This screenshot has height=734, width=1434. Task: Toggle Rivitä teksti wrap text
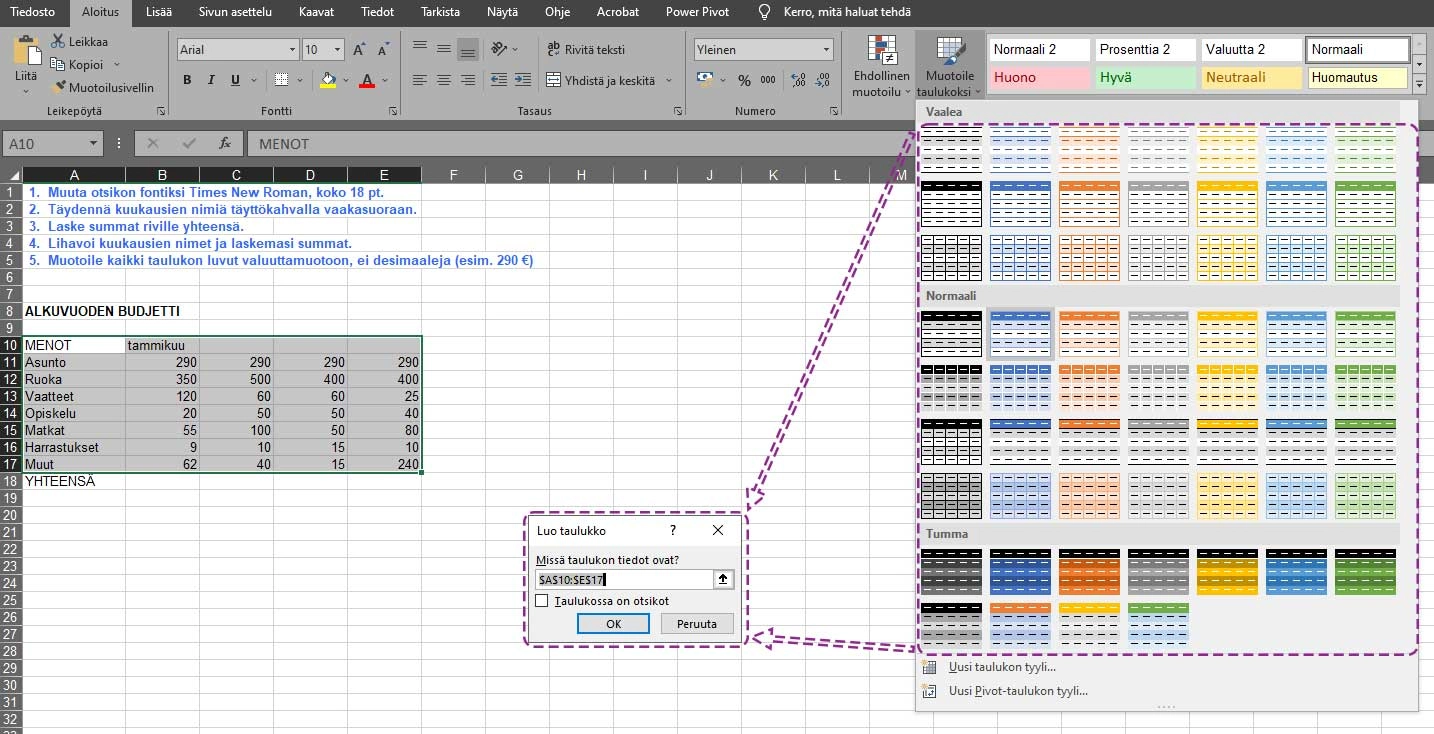tap(587, 49)
